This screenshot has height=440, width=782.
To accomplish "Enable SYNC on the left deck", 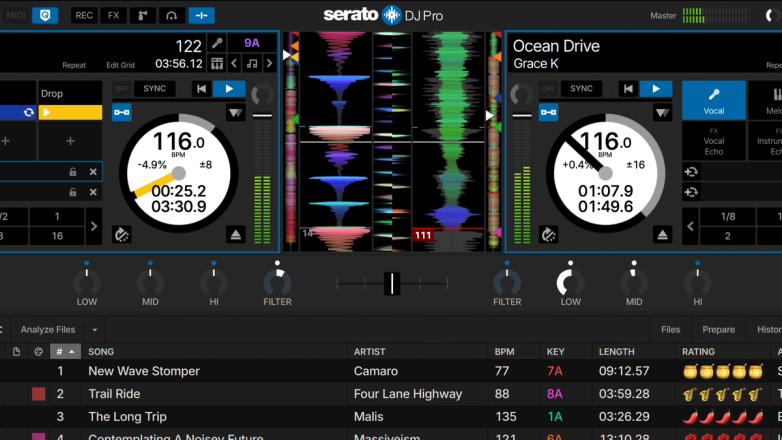I will coord(155,89).
